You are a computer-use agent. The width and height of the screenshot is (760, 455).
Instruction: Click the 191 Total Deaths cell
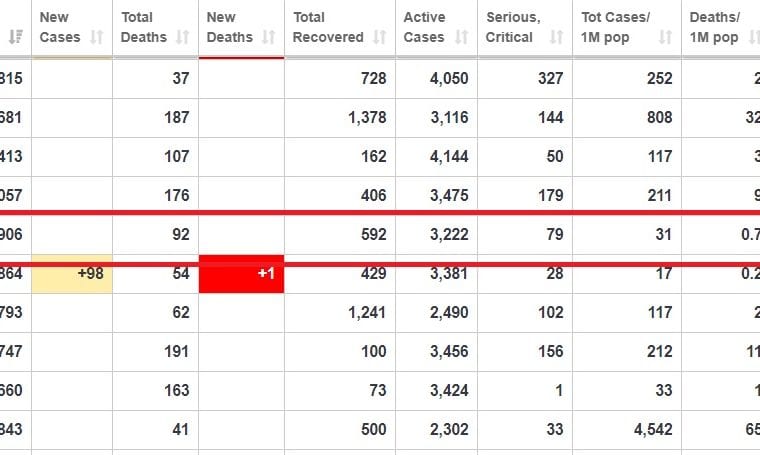pyautogui.click(x=156, y=352)
